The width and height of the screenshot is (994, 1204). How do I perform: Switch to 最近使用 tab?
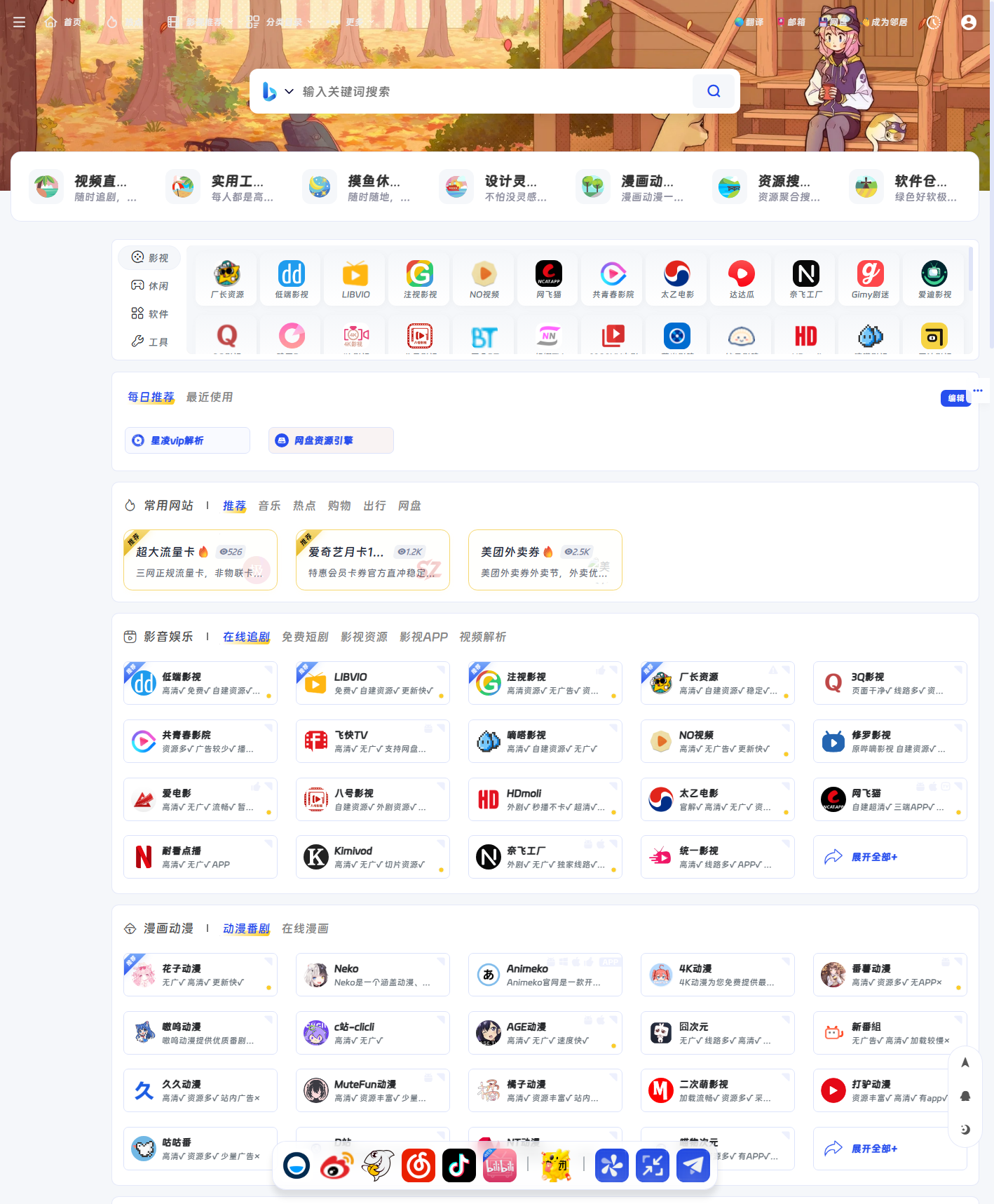pos(210,398)
